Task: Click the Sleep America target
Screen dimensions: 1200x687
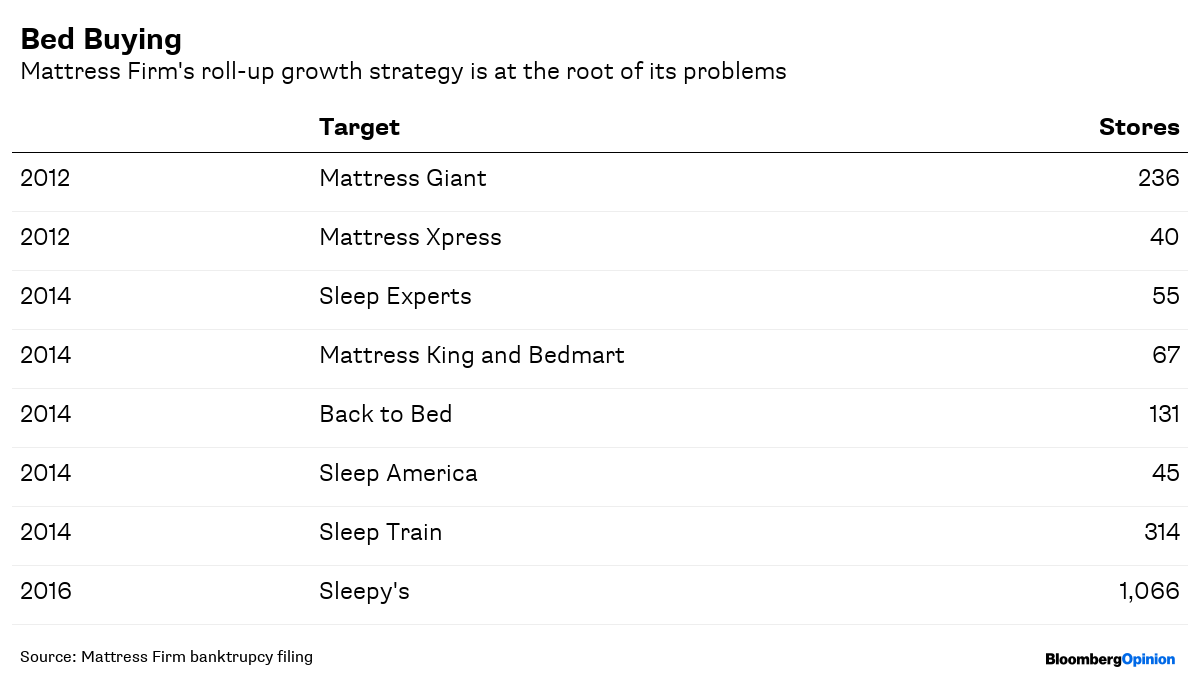Action: [398, 473]
